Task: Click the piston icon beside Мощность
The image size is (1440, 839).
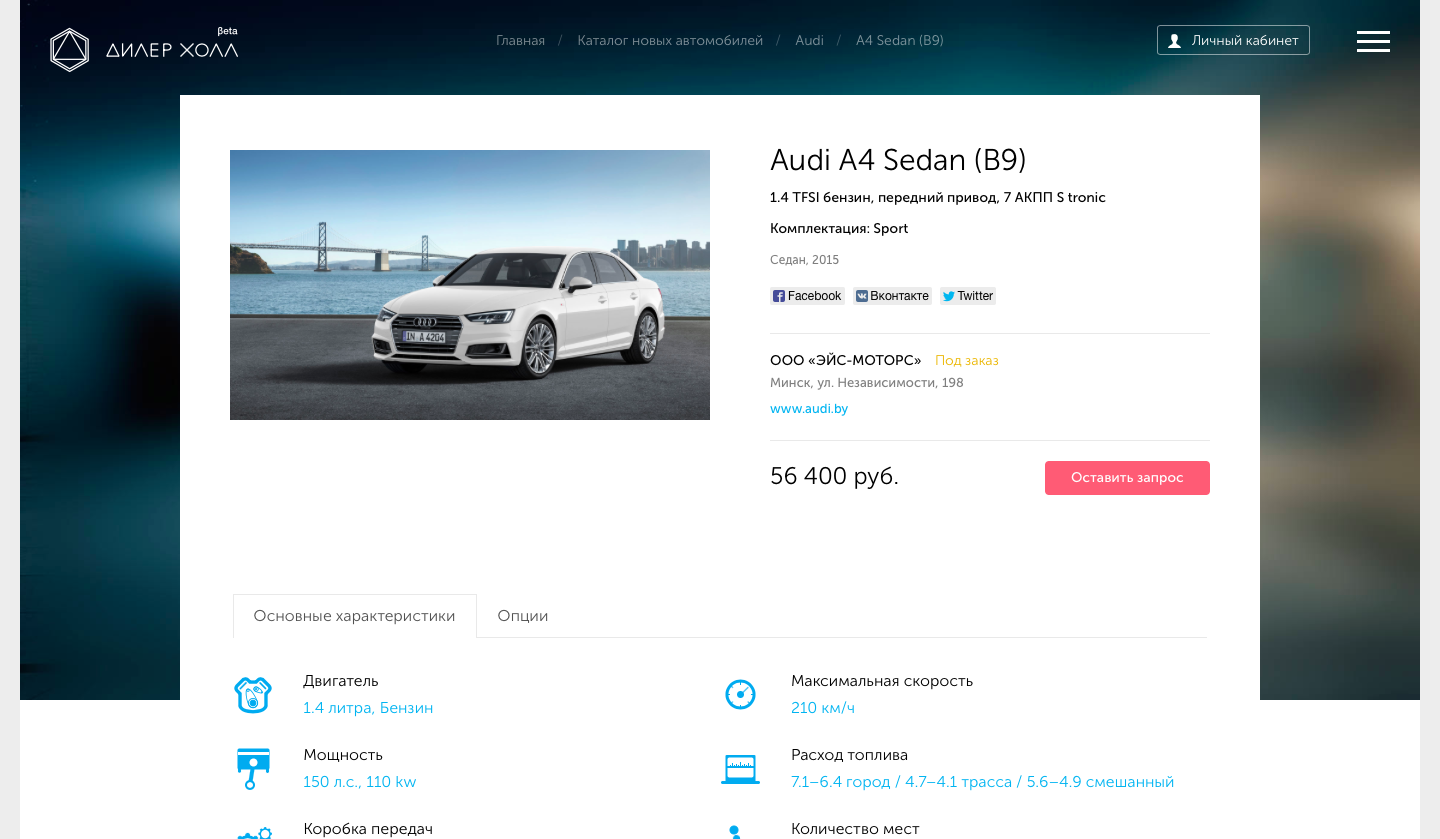Action: pos(253,768)
